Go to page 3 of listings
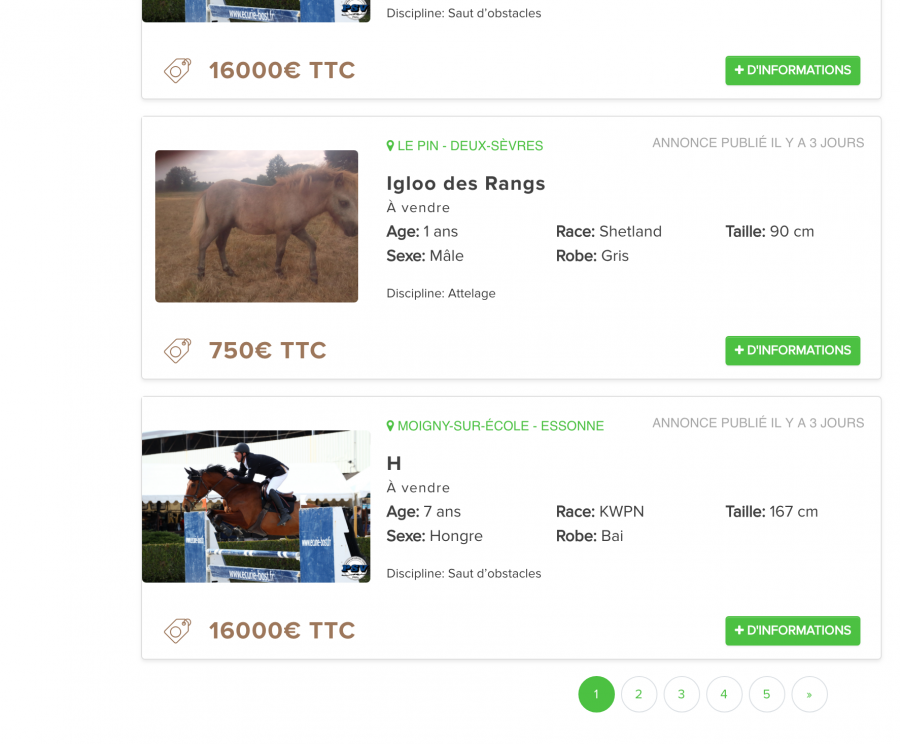 coord(681,695)
